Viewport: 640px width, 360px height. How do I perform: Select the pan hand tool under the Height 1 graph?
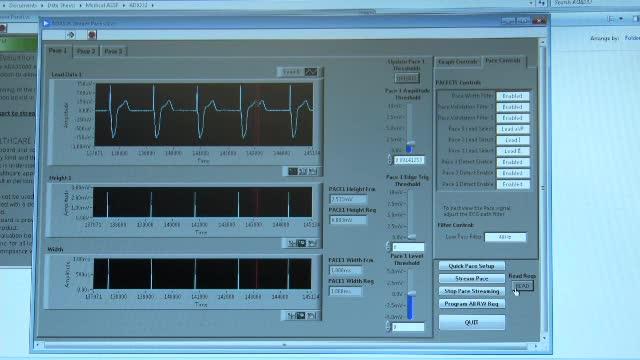tap(312, 243)
